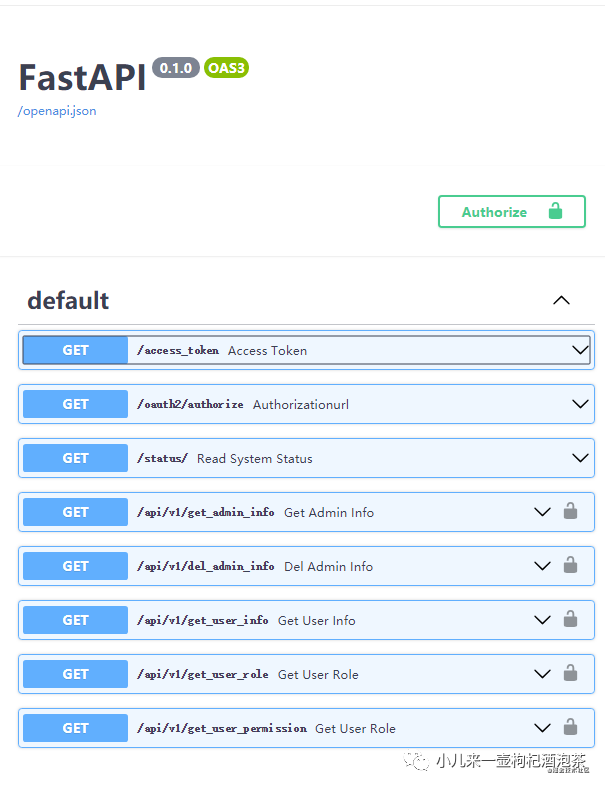Click lock icon on get_user_role endpoint
The width and height of the screenshot is (605, 788).
tap(570, 673)
